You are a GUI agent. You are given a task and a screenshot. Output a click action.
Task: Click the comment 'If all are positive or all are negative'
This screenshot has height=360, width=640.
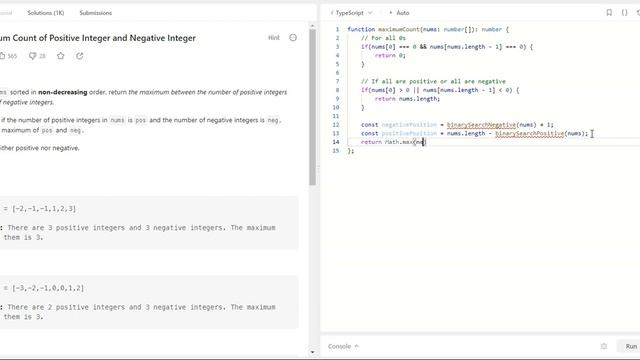coord(433,81)
